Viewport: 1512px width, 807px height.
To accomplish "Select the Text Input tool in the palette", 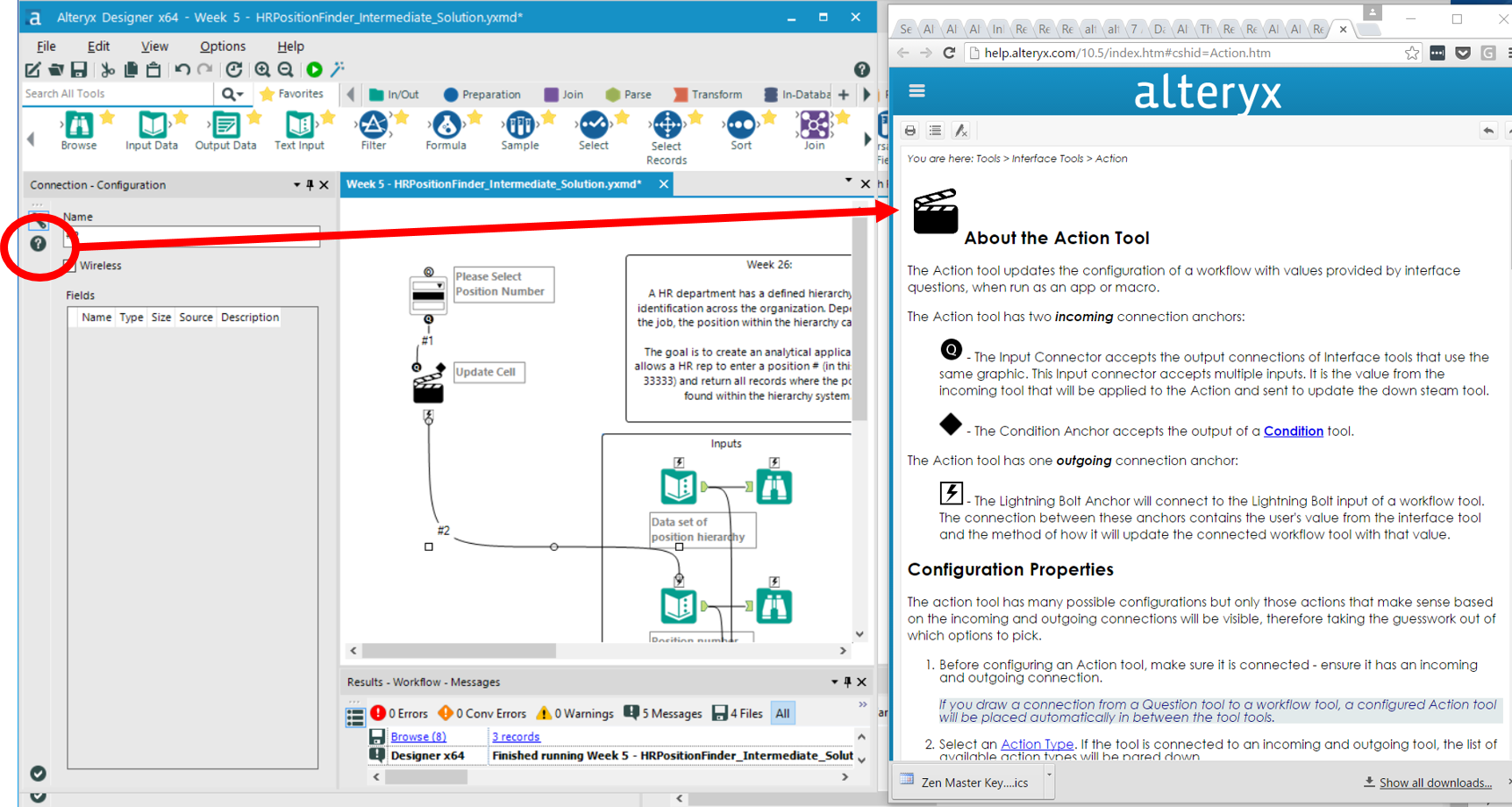I will click(x=299, y=132).
